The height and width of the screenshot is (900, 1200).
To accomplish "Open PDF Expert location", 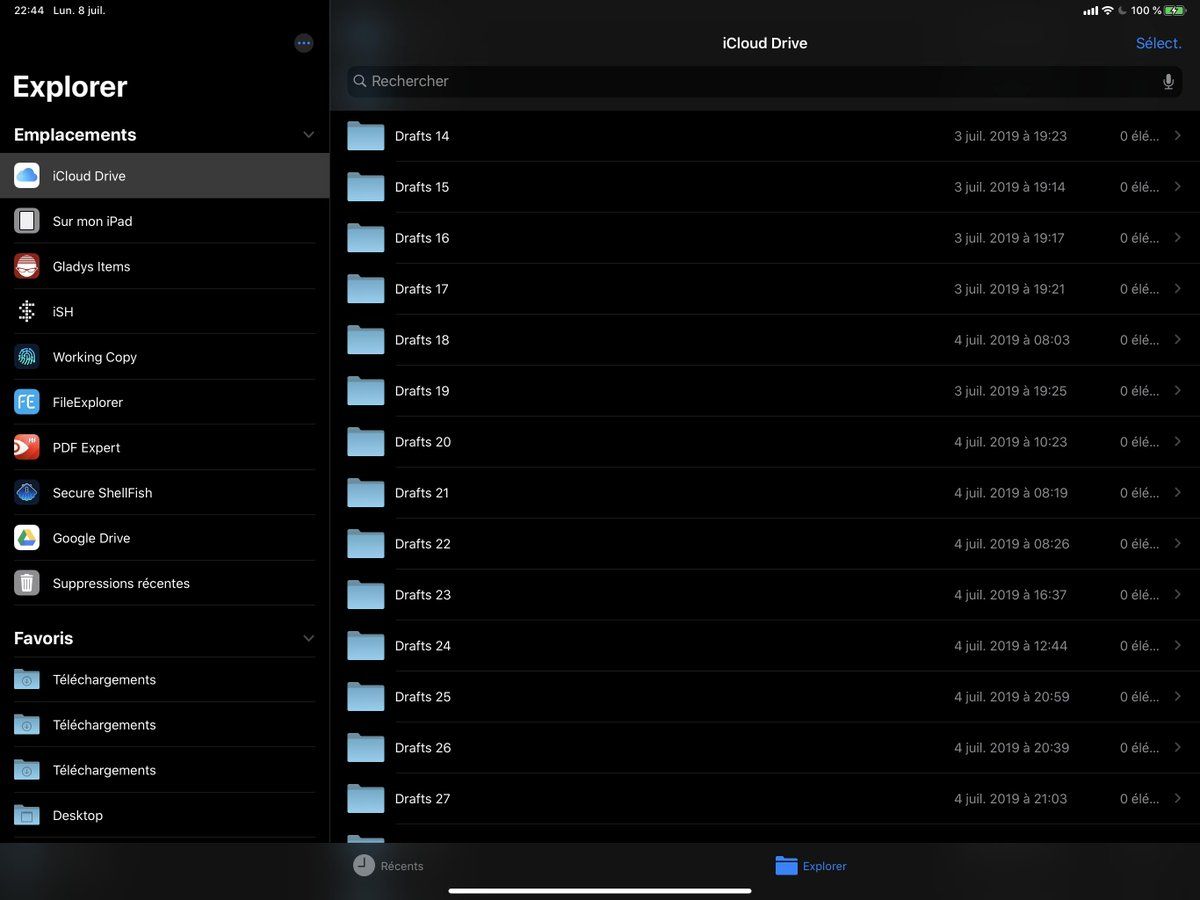I will point(86,448).
